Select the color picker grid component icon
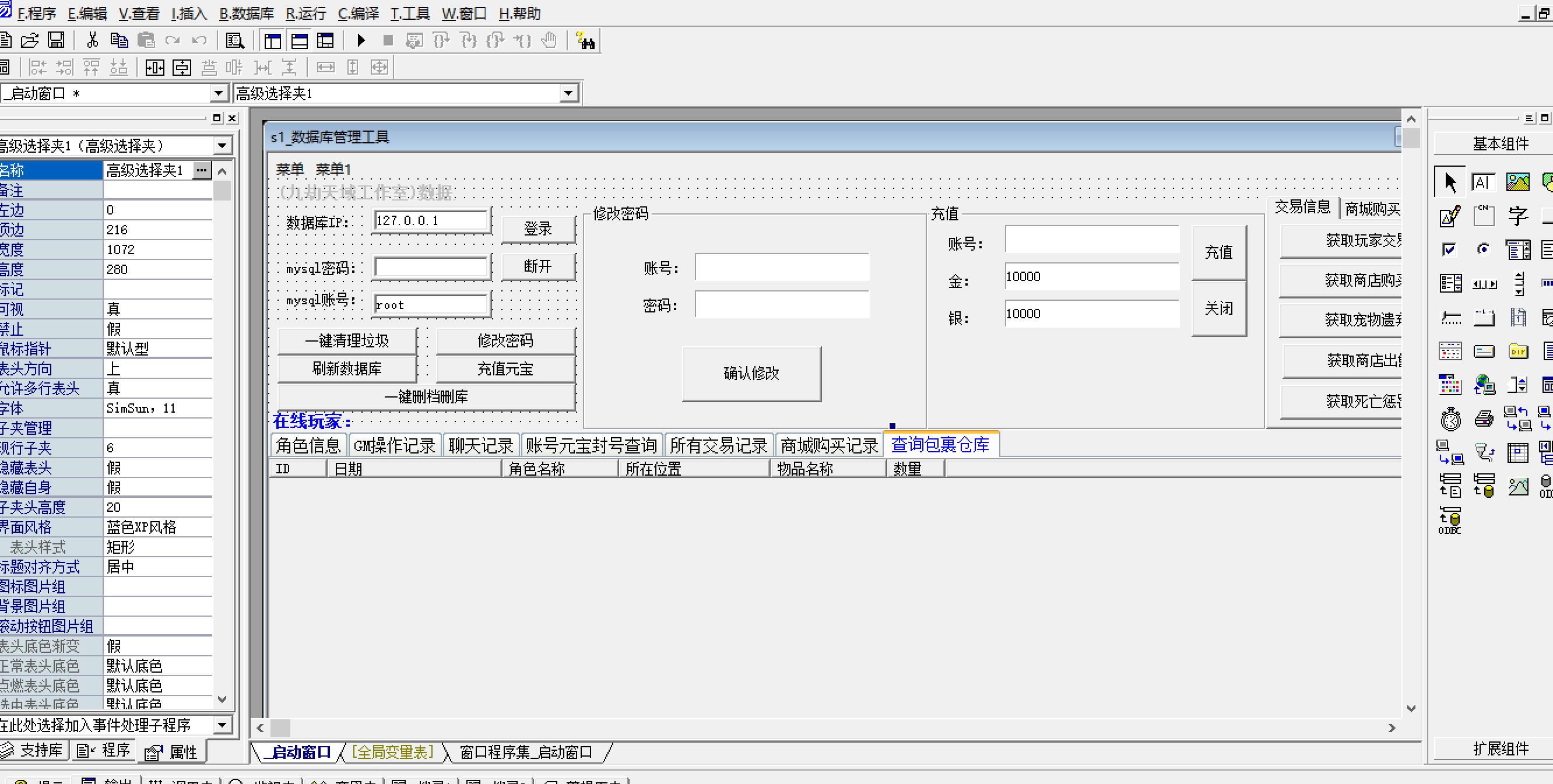Image resolution: width=1553 pixels, height=784 pixels. [x=1450, y=385]
